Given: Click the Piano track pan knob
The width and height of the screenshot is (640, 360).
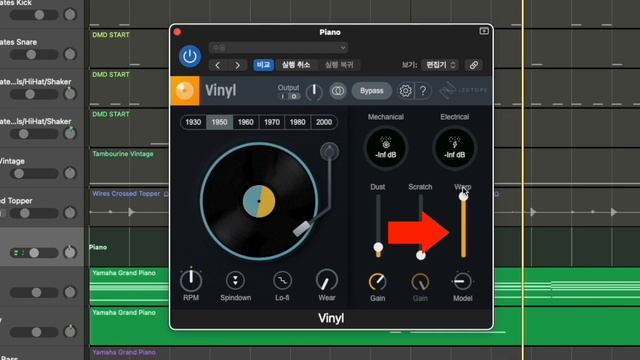Looking at the screenshot, I should pyautogui.click(x=70, y=252).
